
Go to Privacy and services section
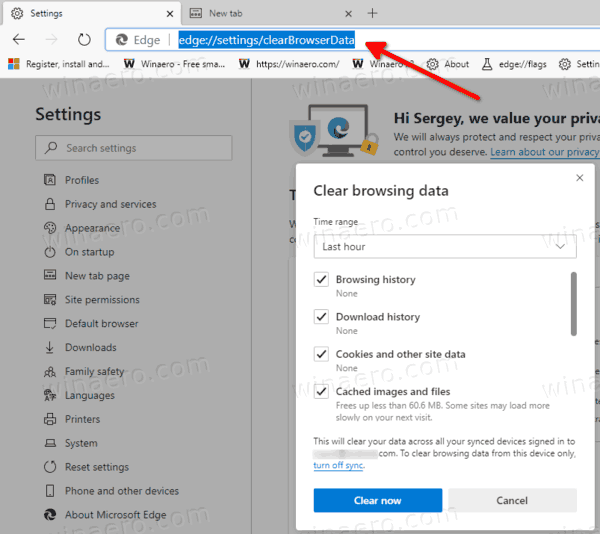[x=111, y=204]
